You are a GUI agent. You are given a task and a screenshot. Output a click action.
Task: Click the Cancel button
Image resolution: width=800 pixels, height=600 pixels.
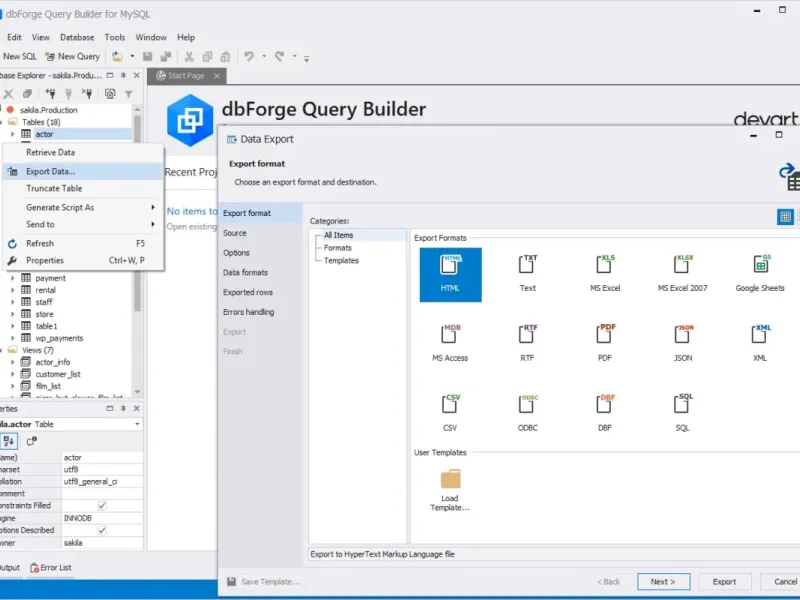(781, 582)
